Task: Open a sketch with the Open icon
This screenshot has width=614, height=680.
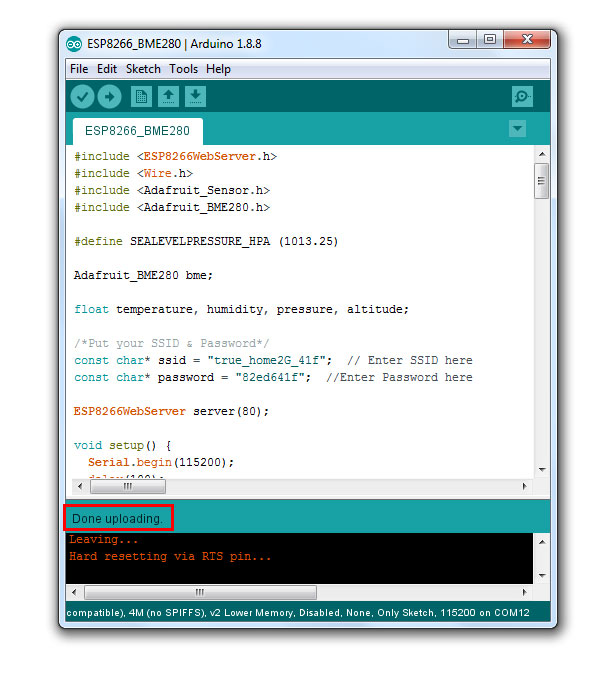Action: click(x=169, y=96)
